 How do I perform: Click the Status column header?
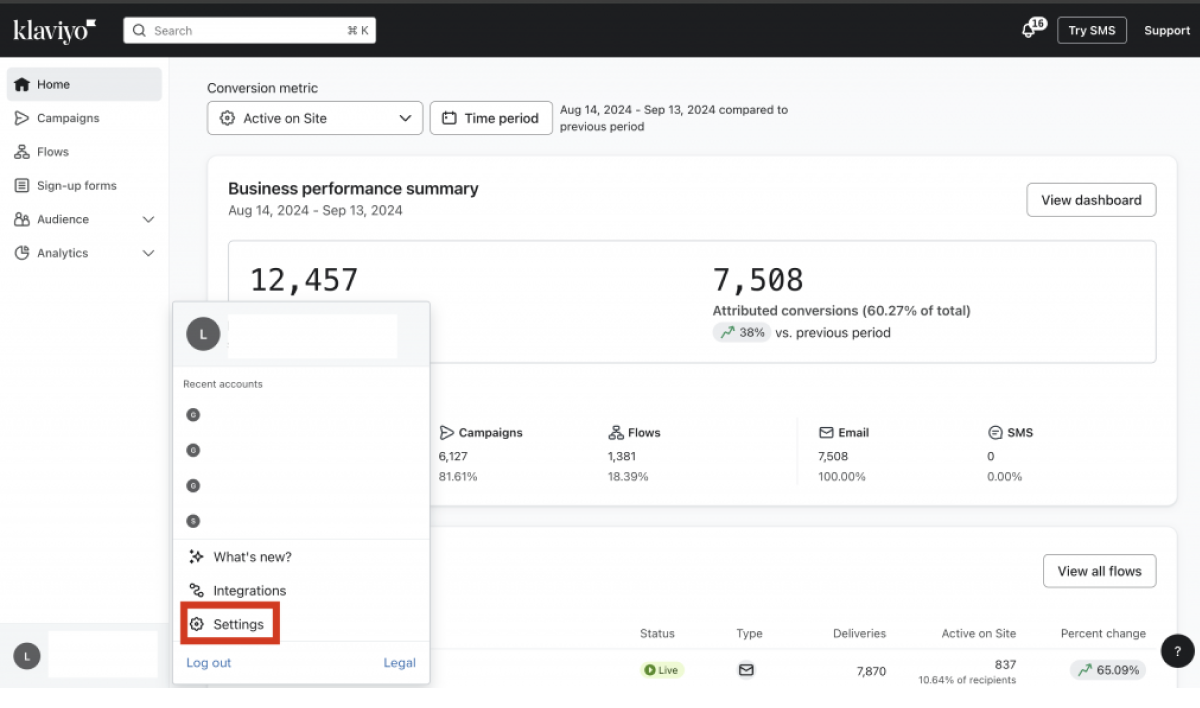pos(657,633)
